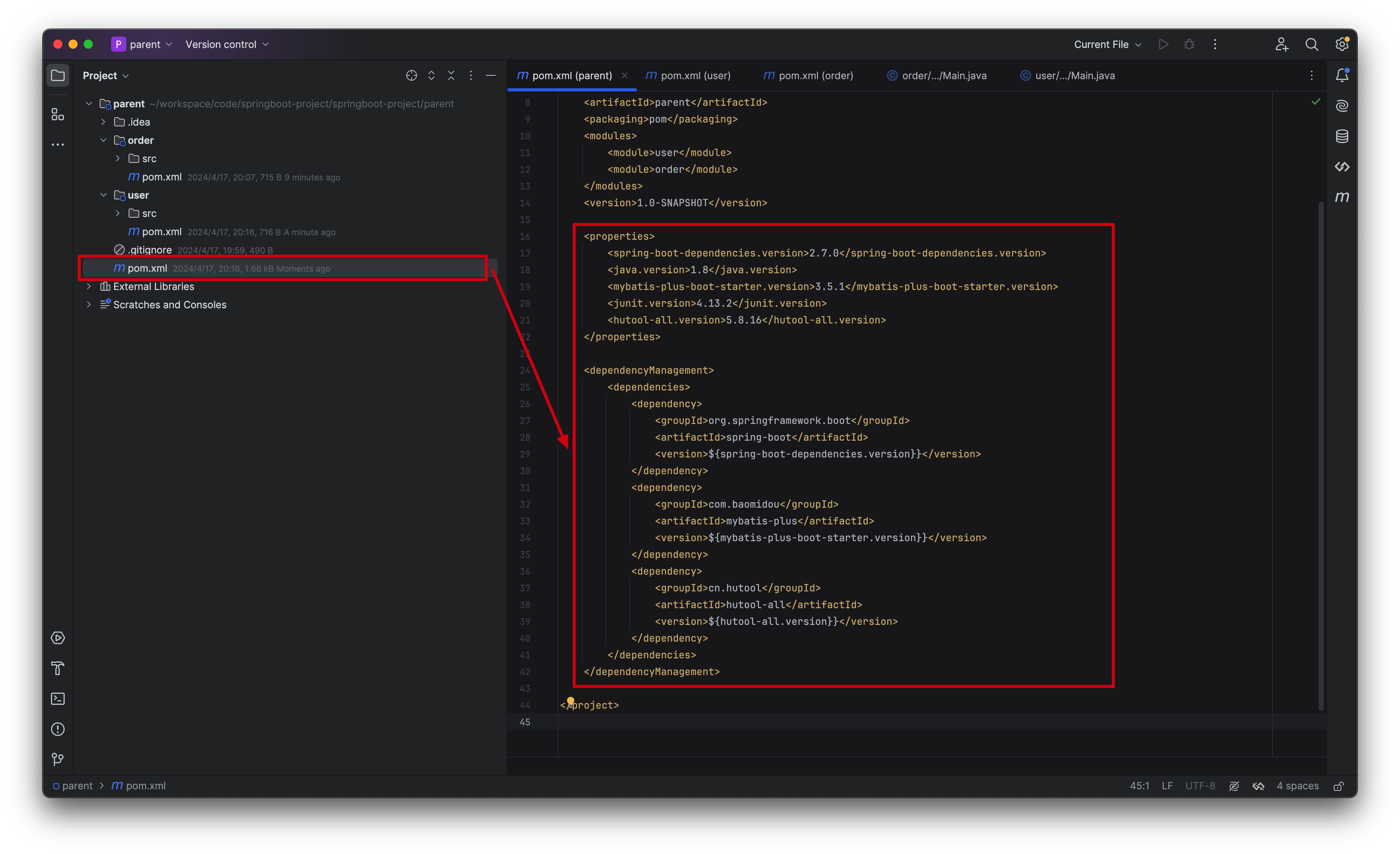Open Database tool window icon
This screenshot has height=854, width=1400.
coord(1342,136)
